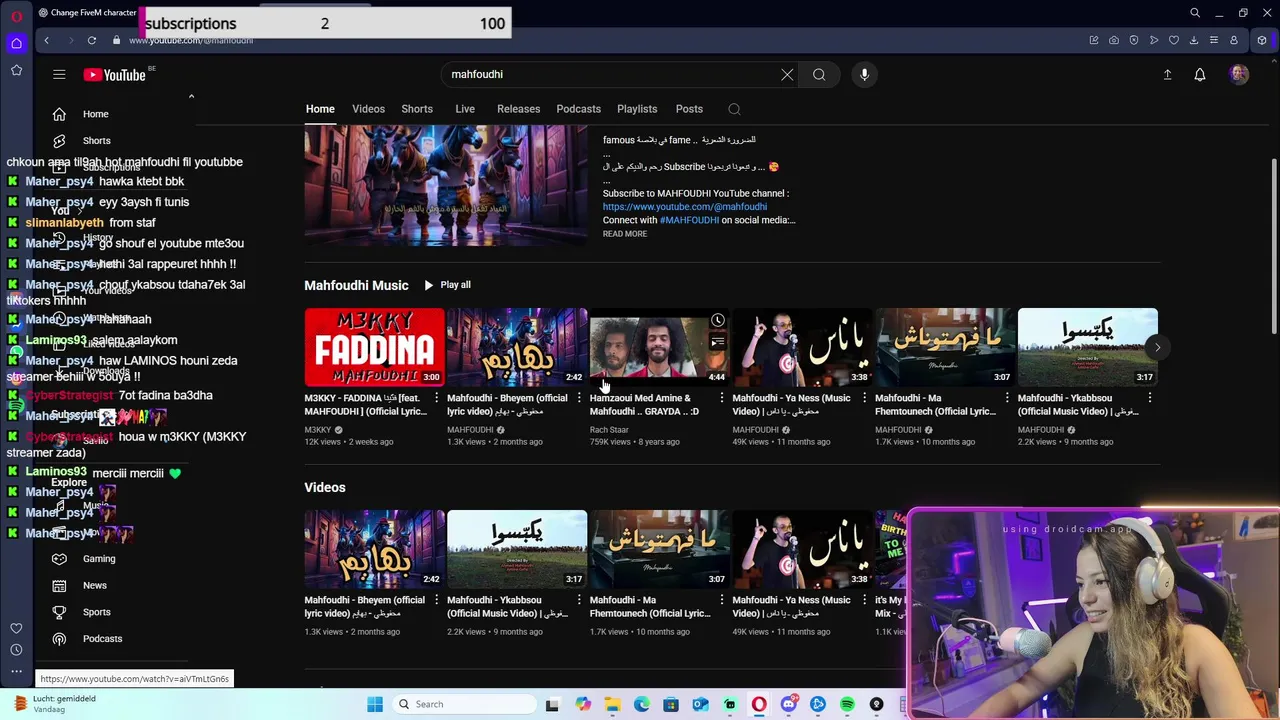This screenshot has height=720, width=1280.
Task: Play the featured channel trailer thumbnail
Action: (x=446, y=185)
